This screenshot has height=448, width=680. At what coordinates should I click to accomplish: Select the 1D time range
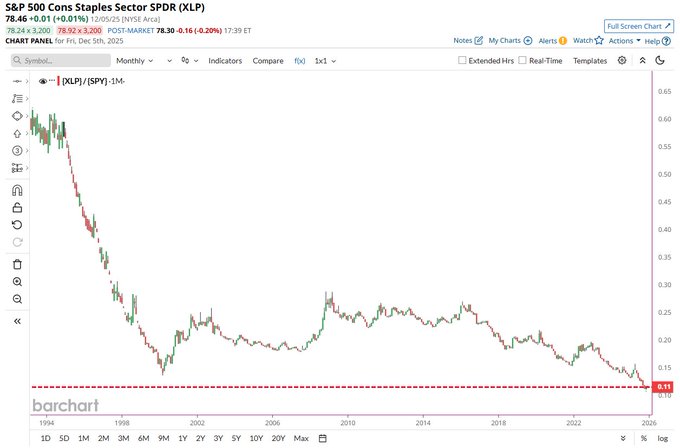(46, 438)
